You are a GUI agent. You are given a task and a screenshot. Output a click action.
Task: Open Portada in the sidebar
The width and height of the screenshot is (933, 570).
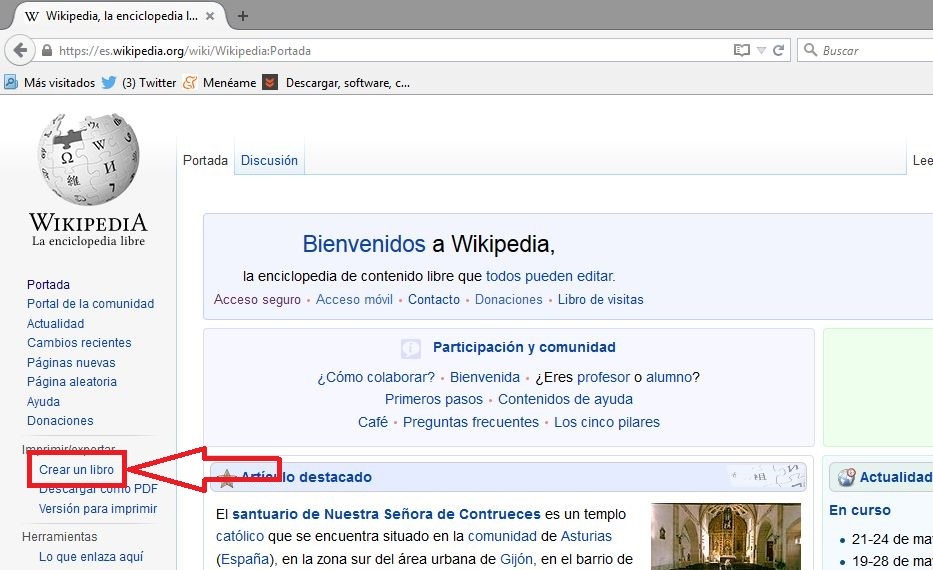[48, 284]
